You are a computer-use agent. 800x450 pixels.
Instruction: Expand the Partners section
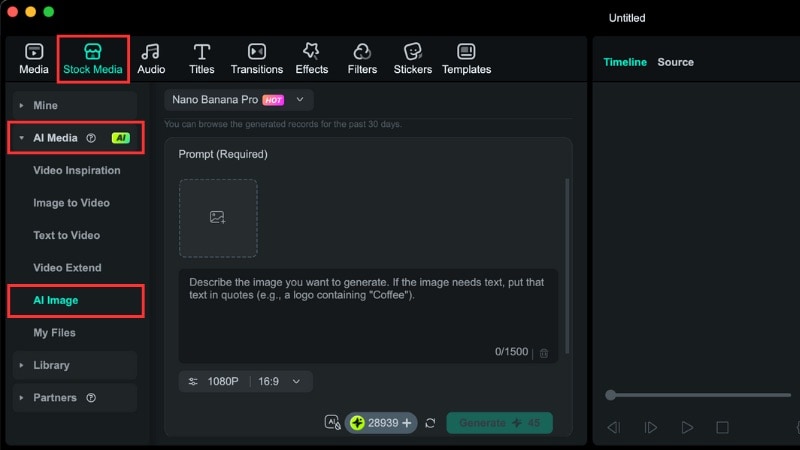click(55, 397)
